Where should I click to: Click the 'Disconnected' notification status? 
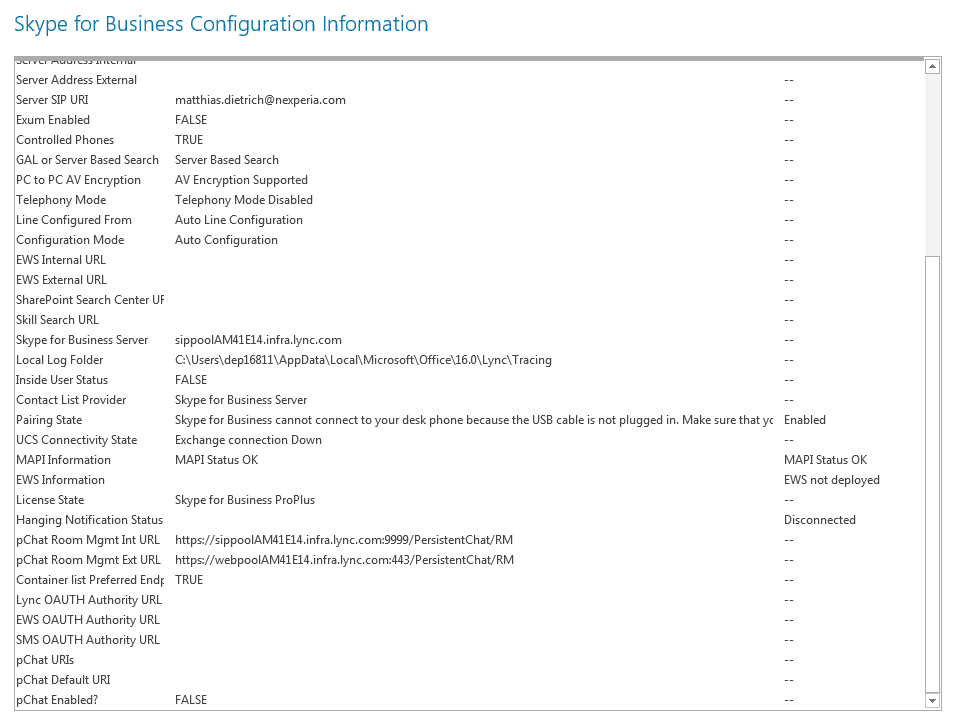[x=820, y=520]
